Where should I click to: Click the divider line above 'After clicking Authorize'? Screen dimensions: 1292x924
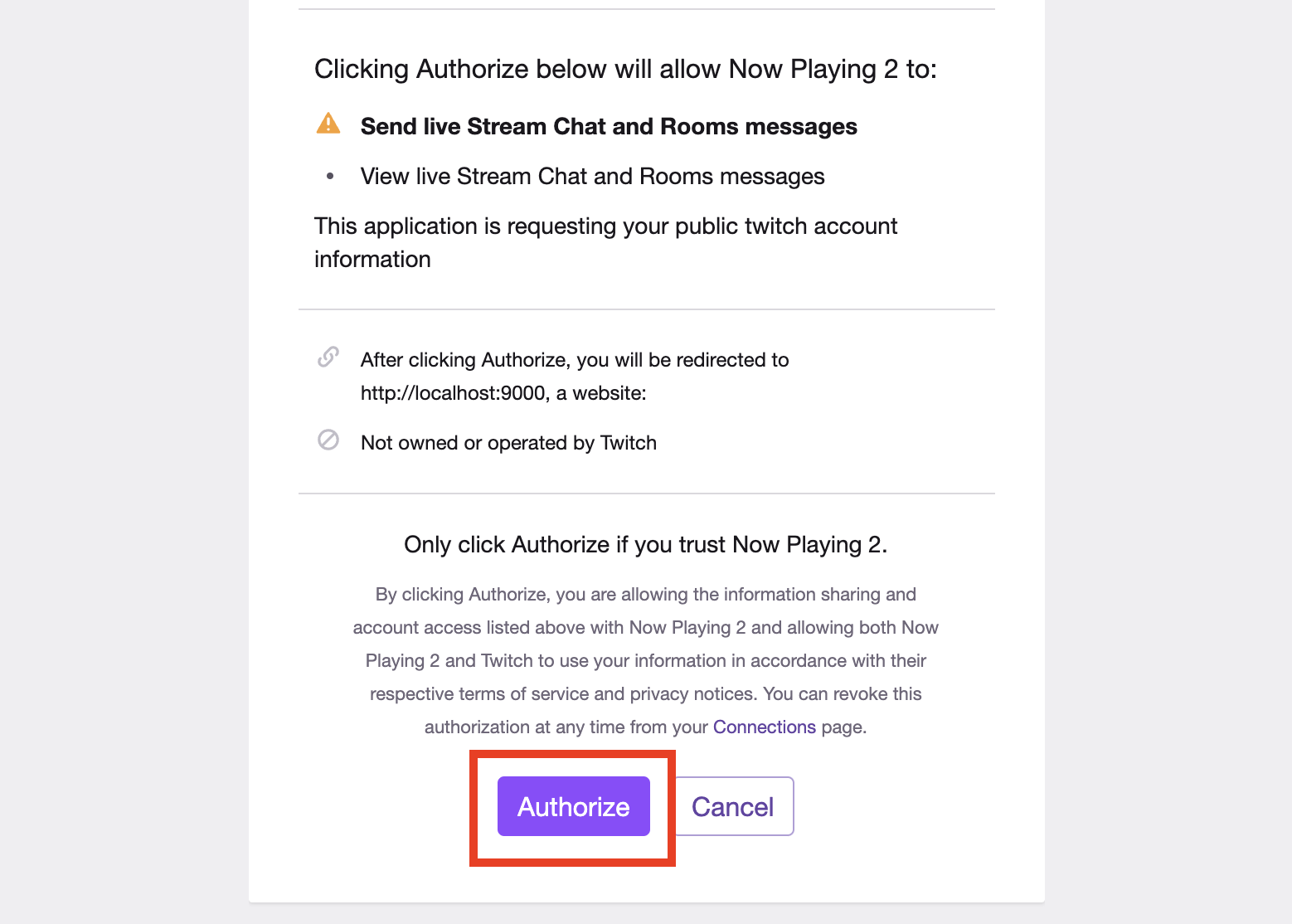coord(647,309)
